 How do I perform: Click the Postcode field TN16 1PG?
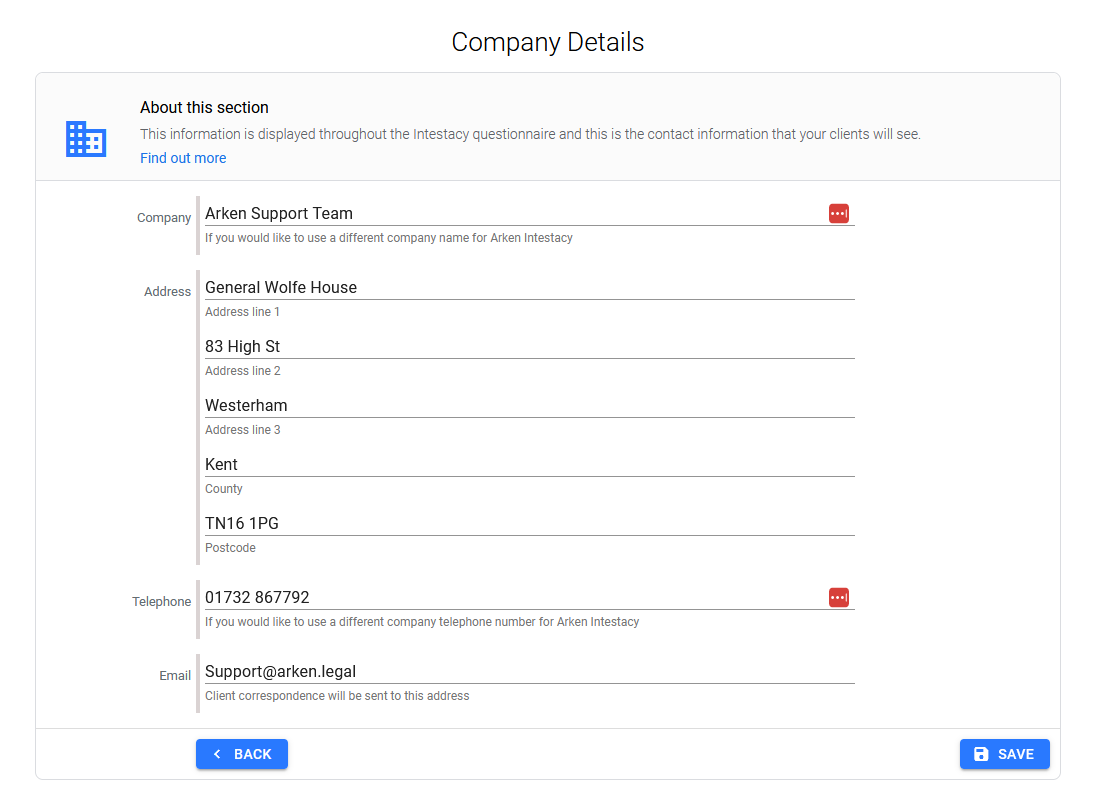coord(529,523)
